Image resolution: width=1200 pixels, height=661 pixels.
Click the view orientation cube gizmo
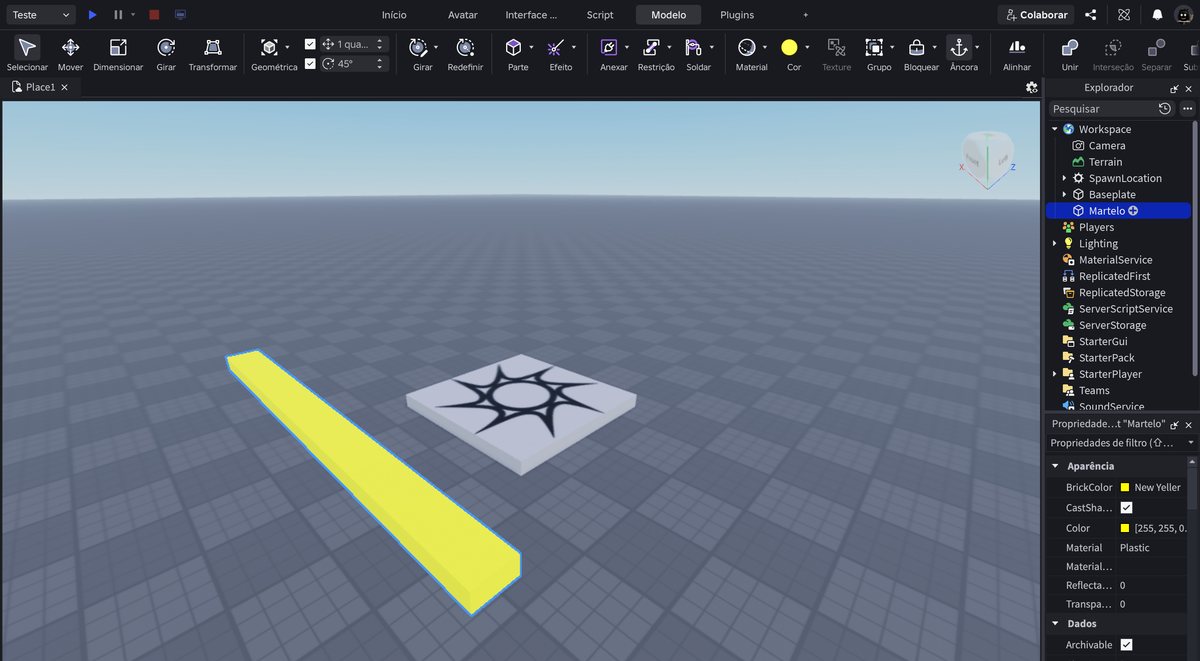[x=987, y=155]
